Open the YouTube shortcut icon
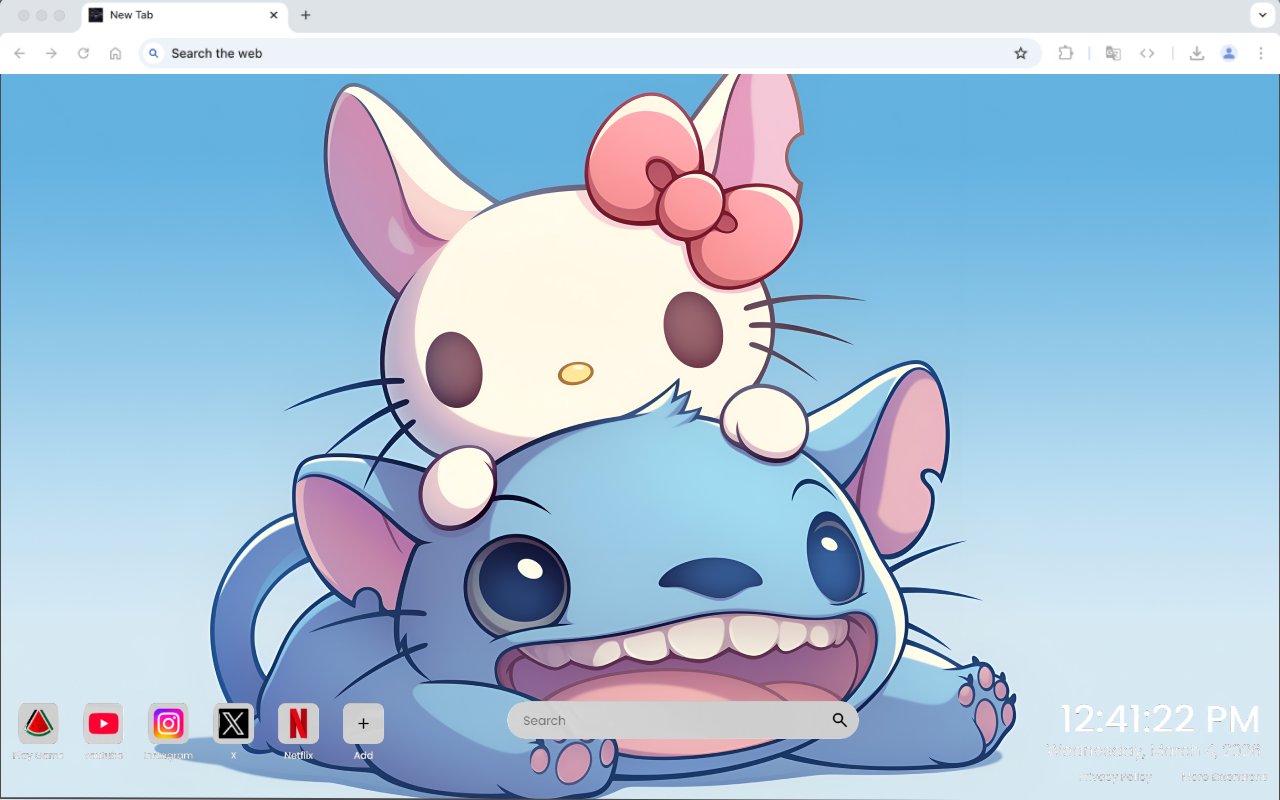The height and width of the screenshot is (800, 1280). pyautogui.click(x=103, y=723)
